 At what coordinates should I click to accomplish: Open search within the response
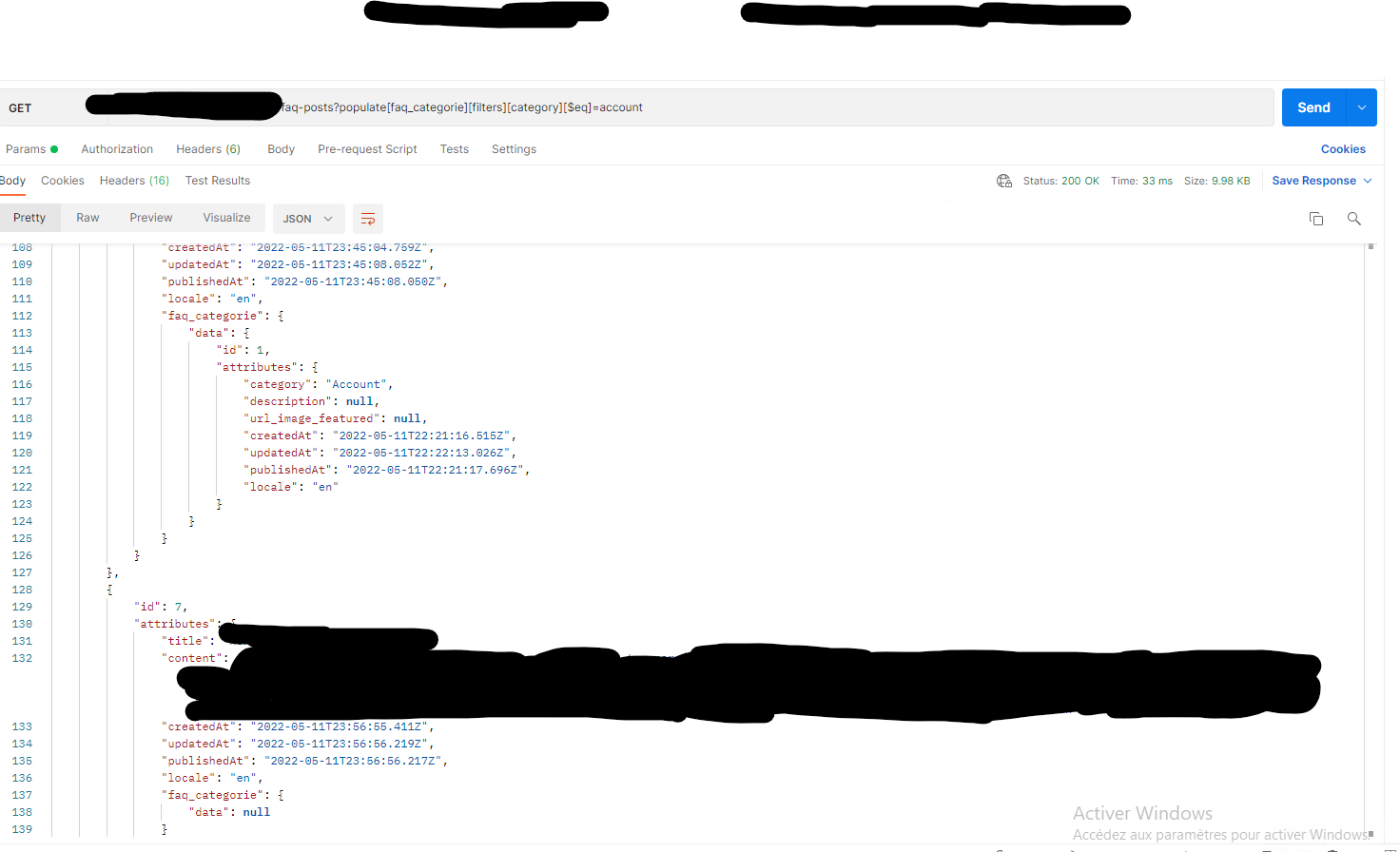[1354, 219]
